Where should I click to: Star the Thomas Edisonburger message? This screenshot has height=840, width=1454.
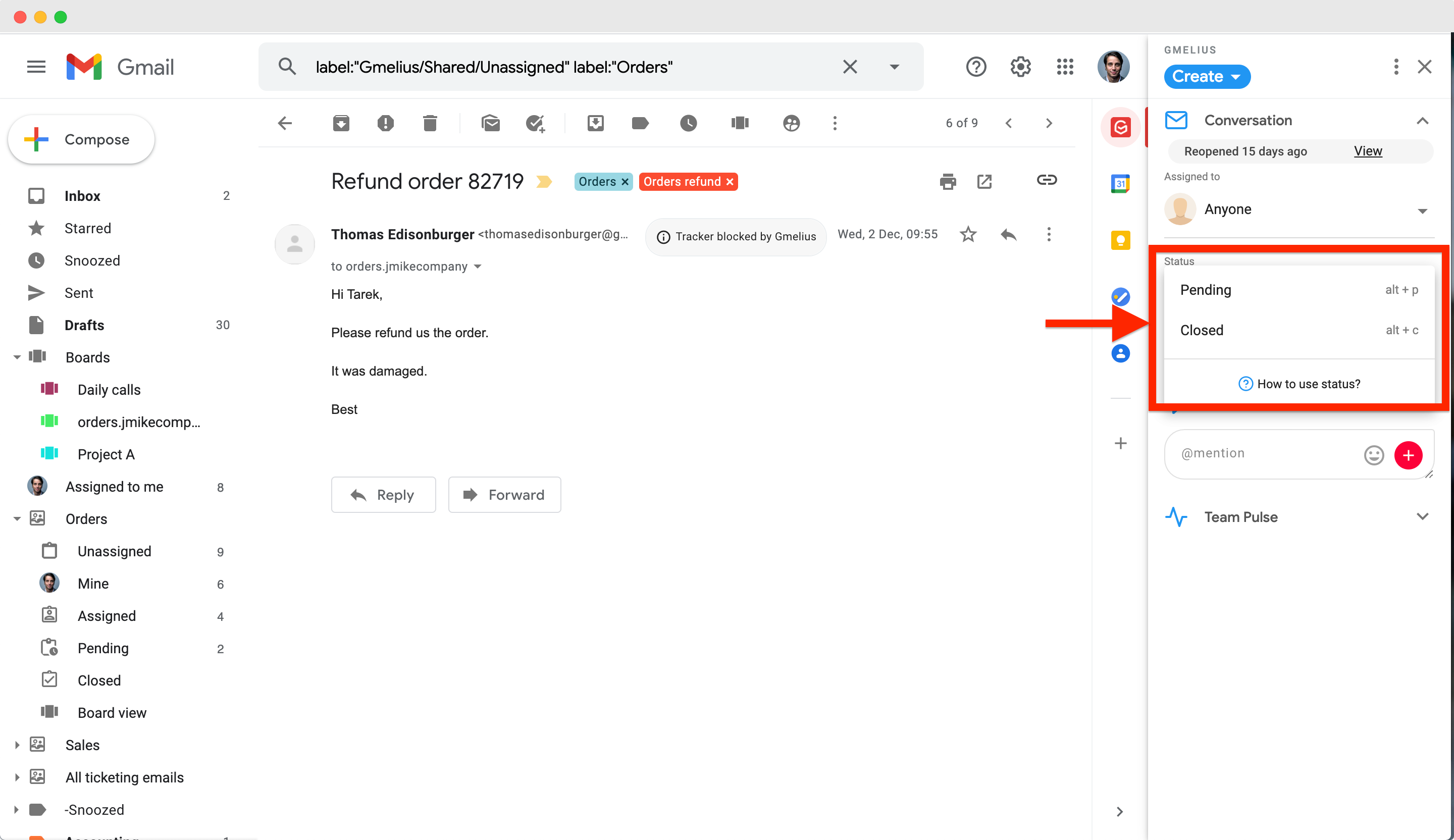(x=968, y=234)
